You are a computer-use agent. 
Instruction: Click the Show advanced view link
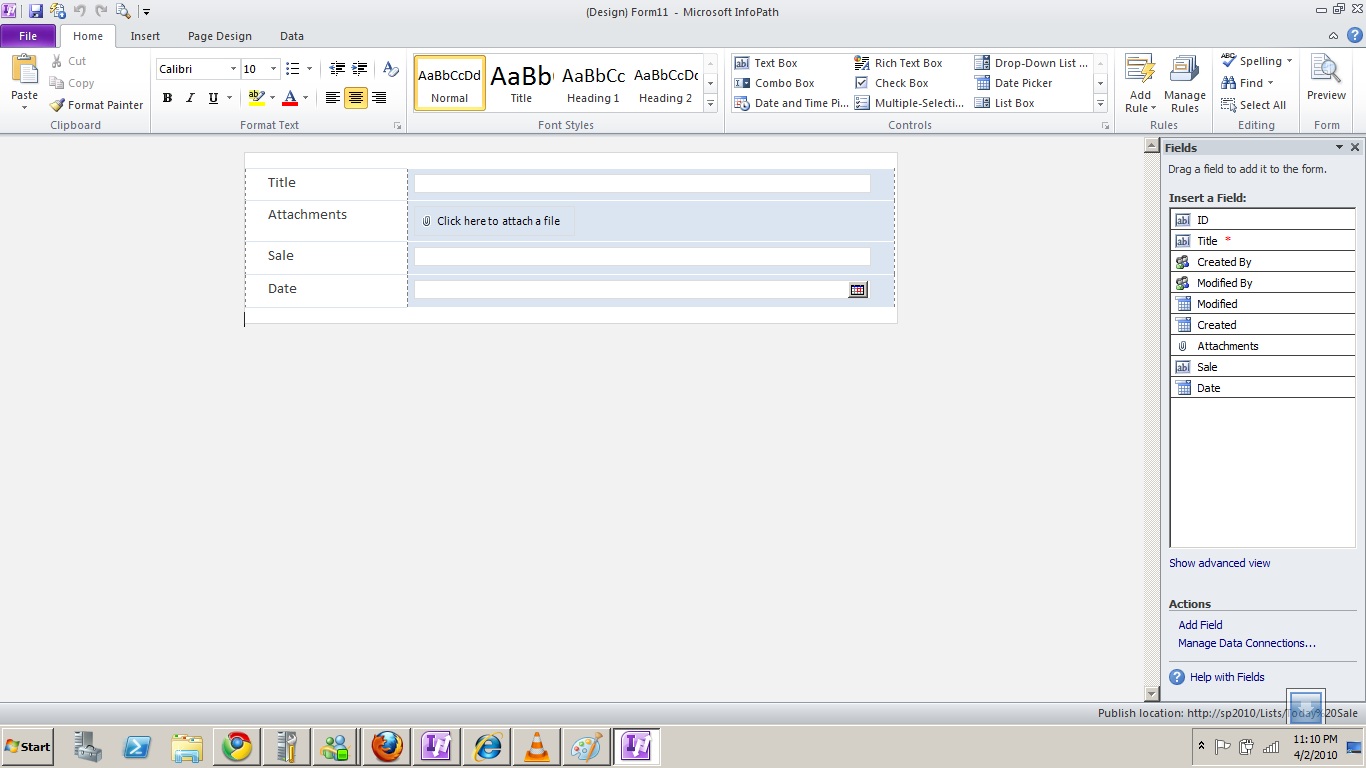1219,563
